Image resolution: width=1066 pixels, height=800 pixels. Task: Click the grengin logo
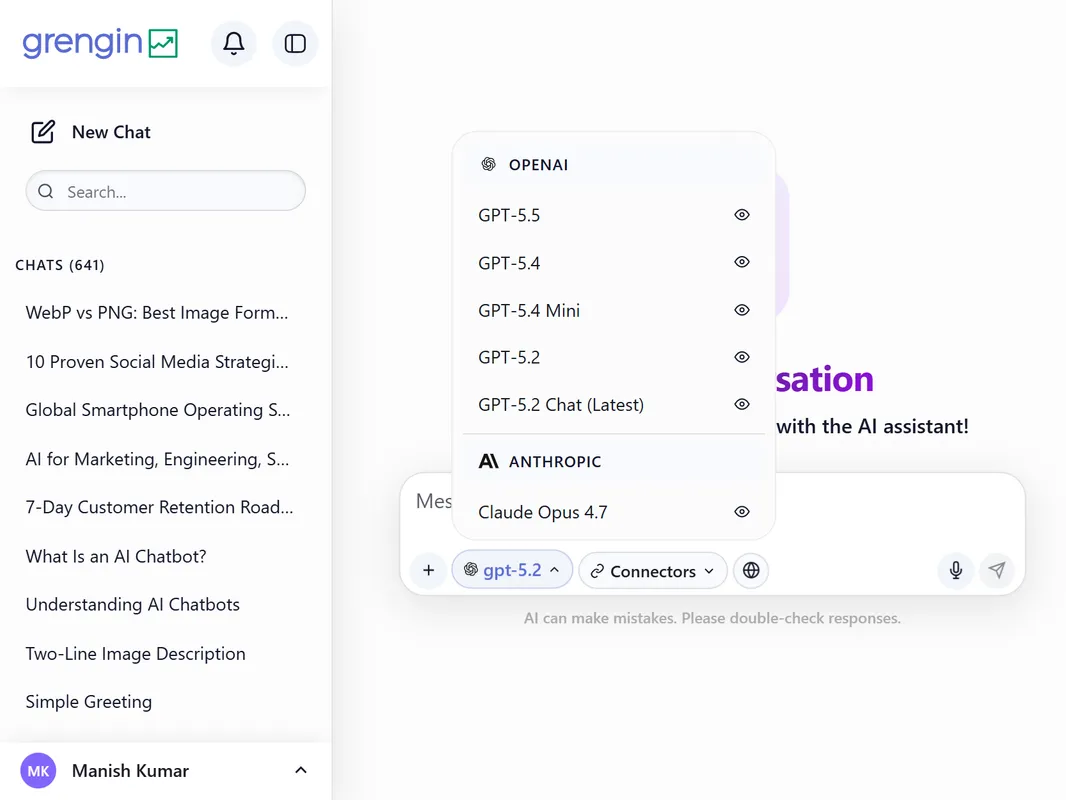pyautogui.click(x=100, y=44)
